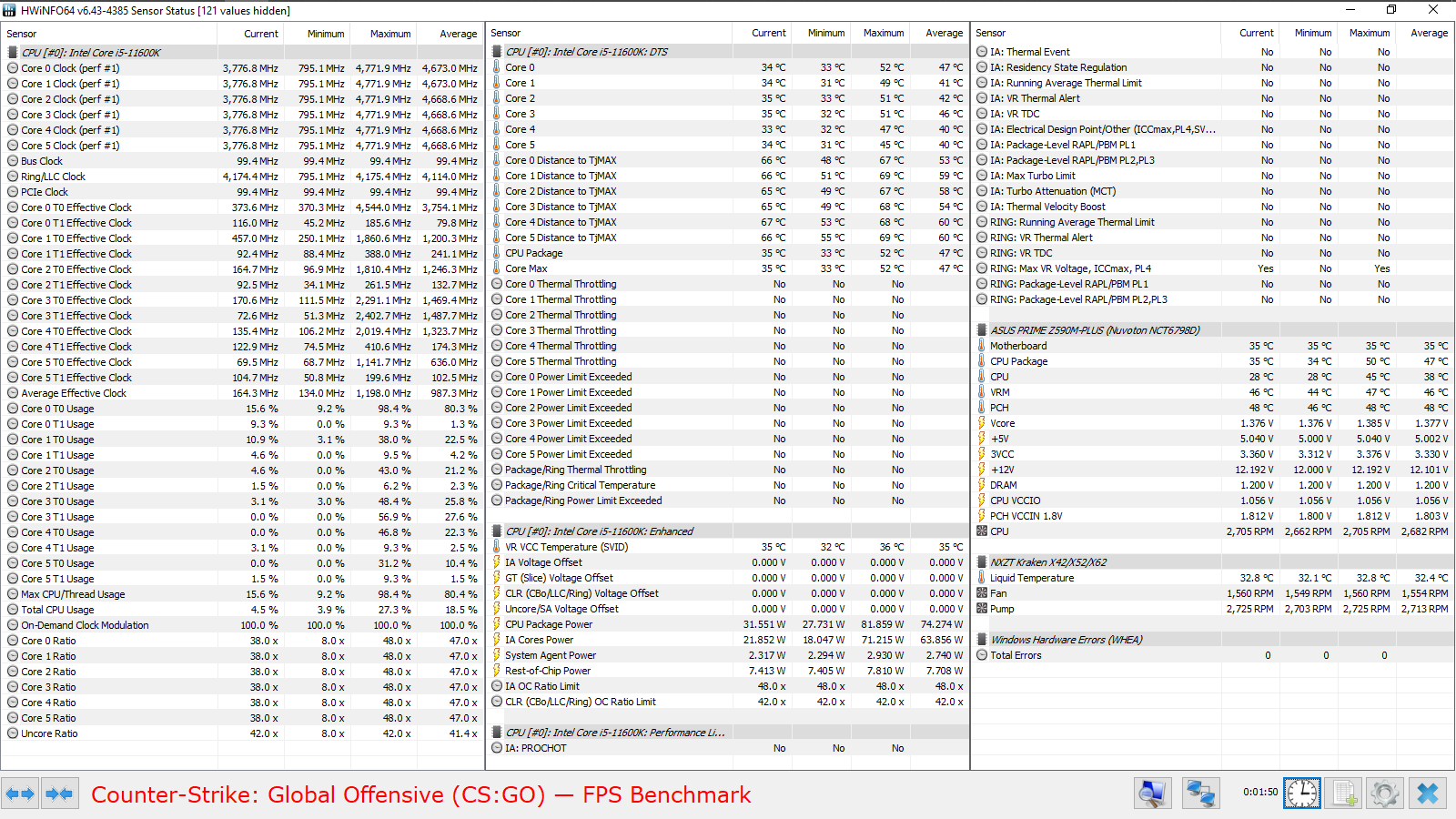Select the IA: Turbo Attenuation (MCT) row
1456x819 pixels.
pyautogui.click(x=1213, y=191)
